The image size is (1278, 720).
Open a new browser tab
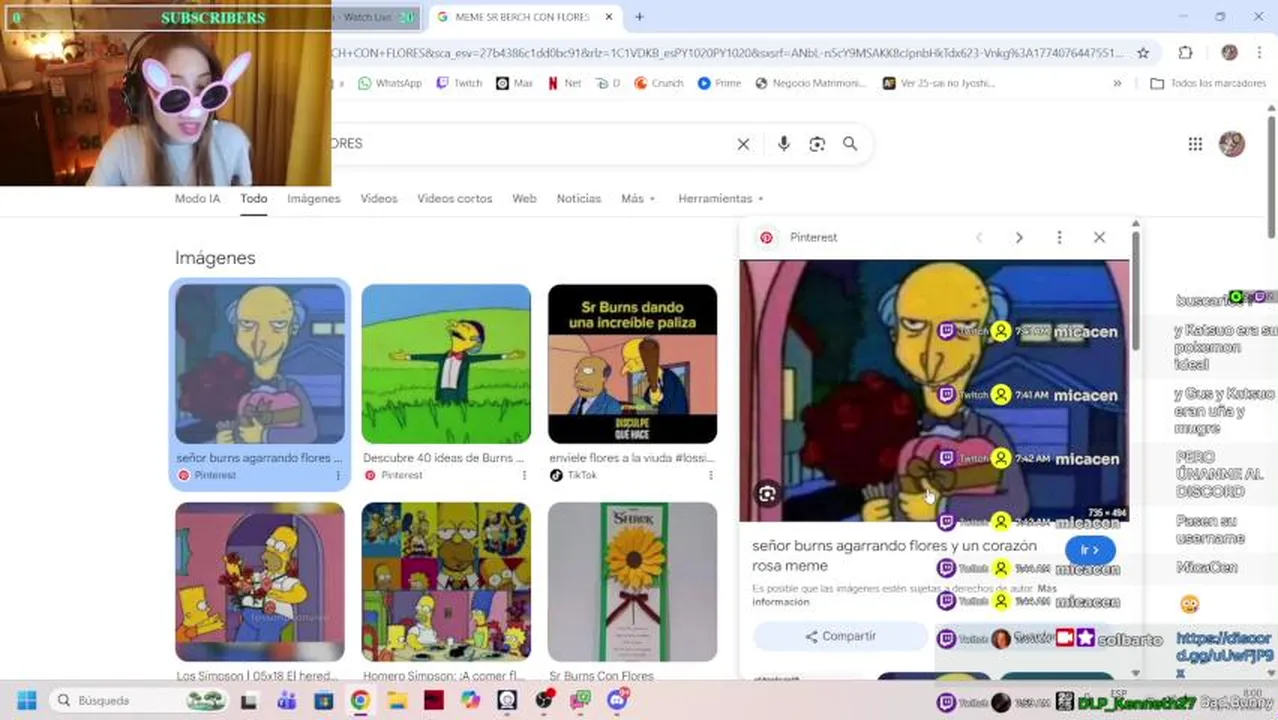point(639,17)
